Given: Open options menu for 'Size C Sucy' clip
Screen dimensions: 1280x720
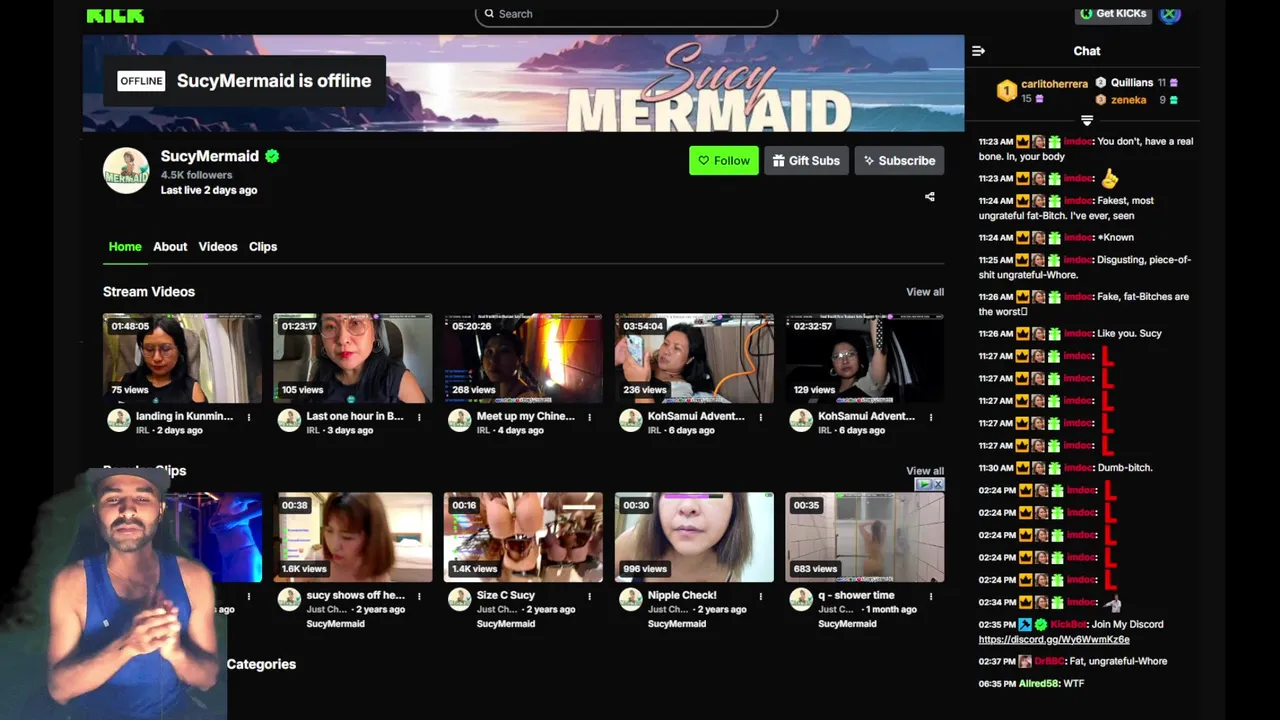Looking at the screenshot, I should pos(590,596).
